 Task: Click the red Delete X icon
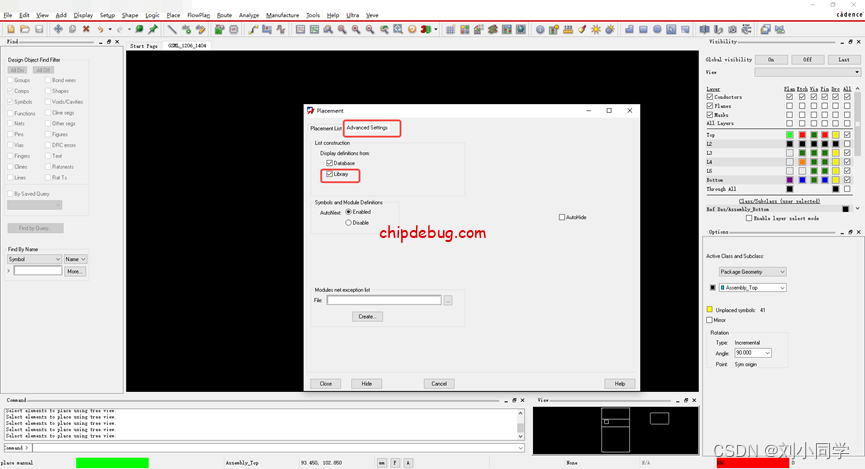[86, 29]
